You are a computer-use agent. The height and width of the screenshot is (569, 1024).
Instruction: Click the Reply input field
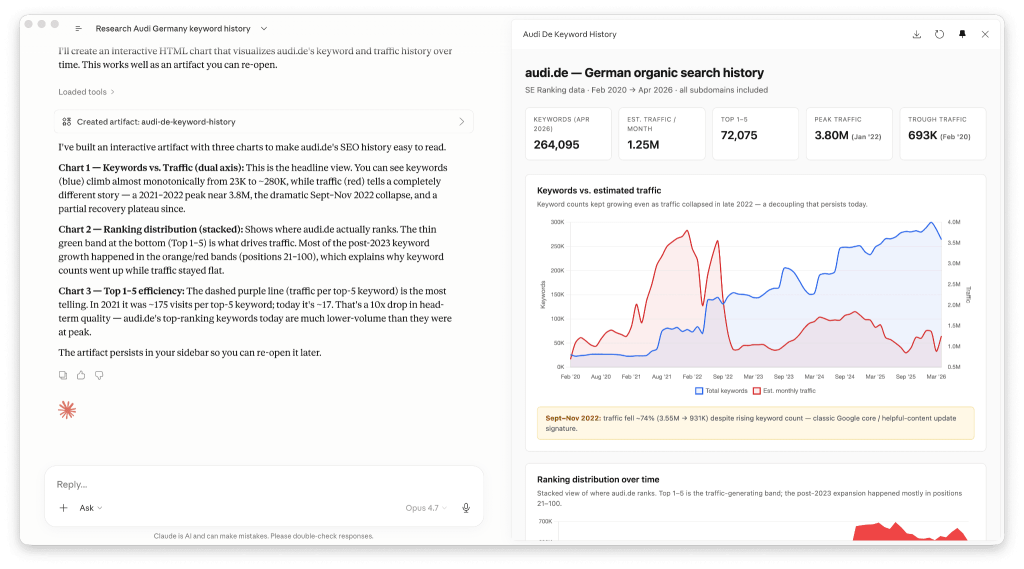[264, 485]
